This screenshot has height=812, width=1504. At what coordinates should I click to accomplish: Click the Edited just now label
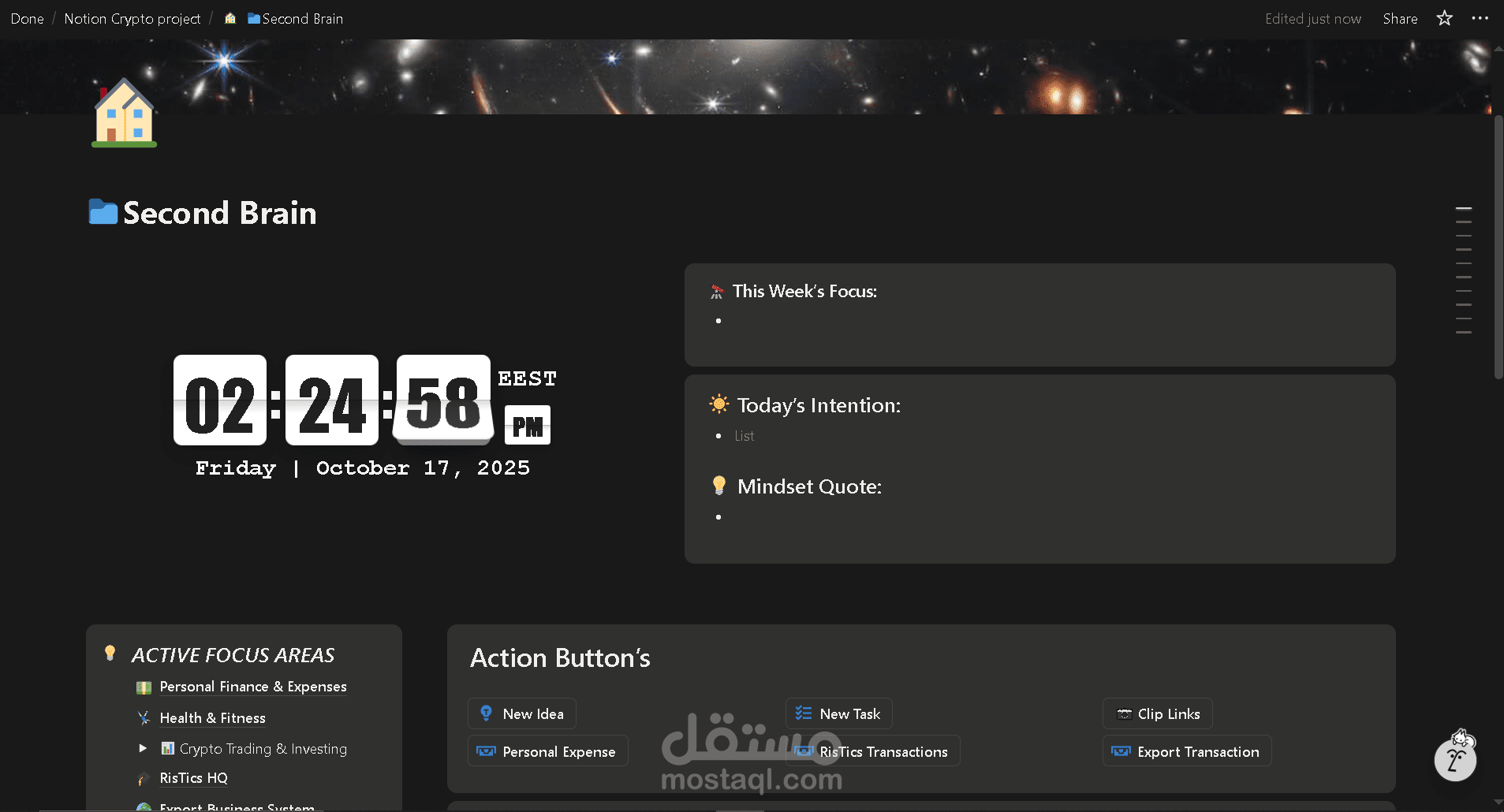[1313, 19]
